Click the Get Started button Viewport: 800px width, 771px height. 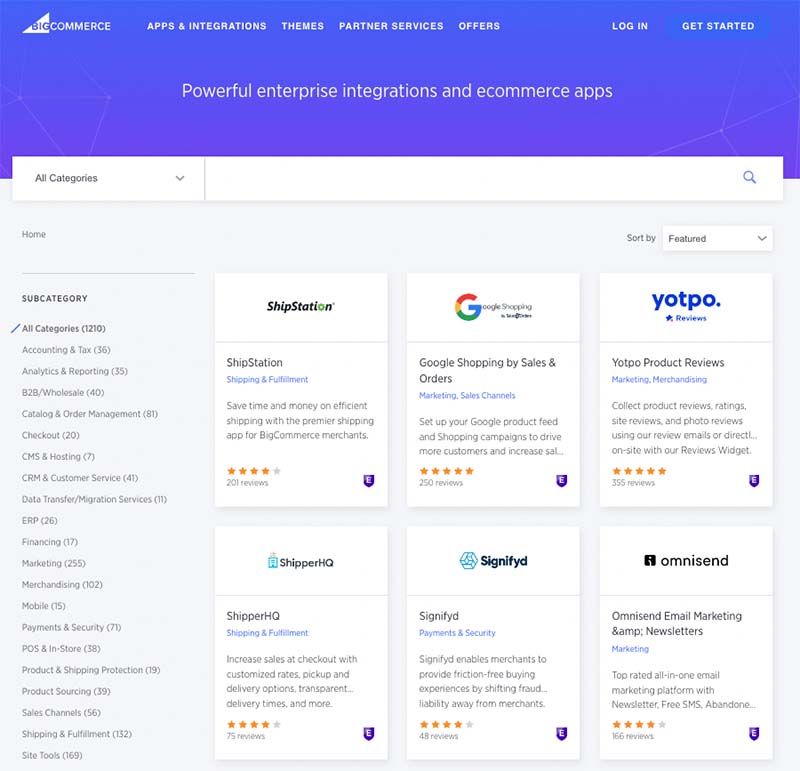(718, 26)
